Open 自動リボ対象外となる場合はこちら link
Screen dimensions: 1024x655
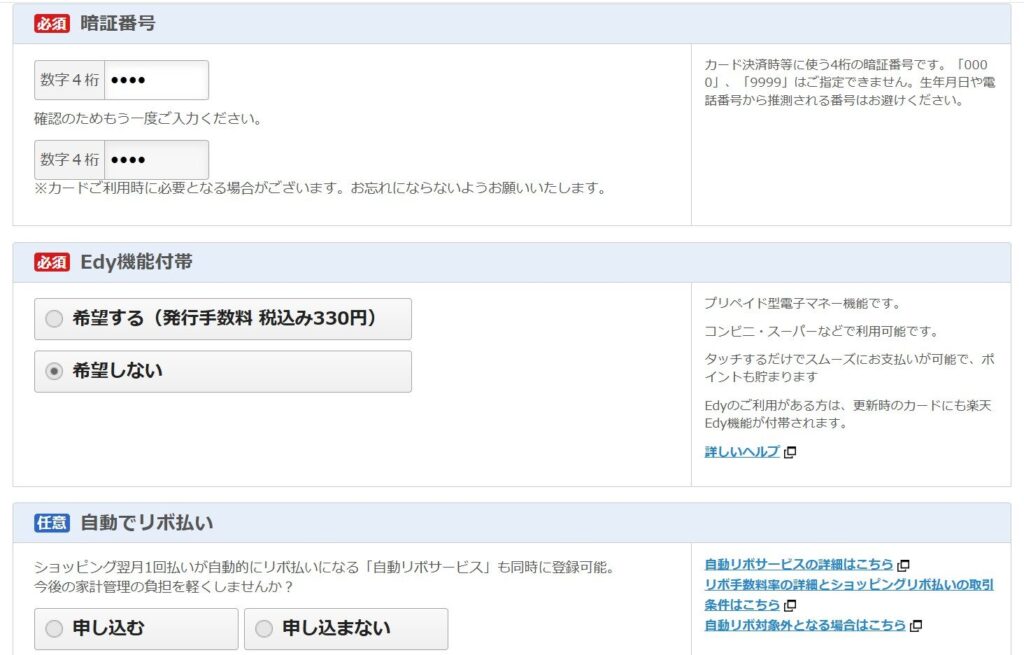[x=805, y=625]
